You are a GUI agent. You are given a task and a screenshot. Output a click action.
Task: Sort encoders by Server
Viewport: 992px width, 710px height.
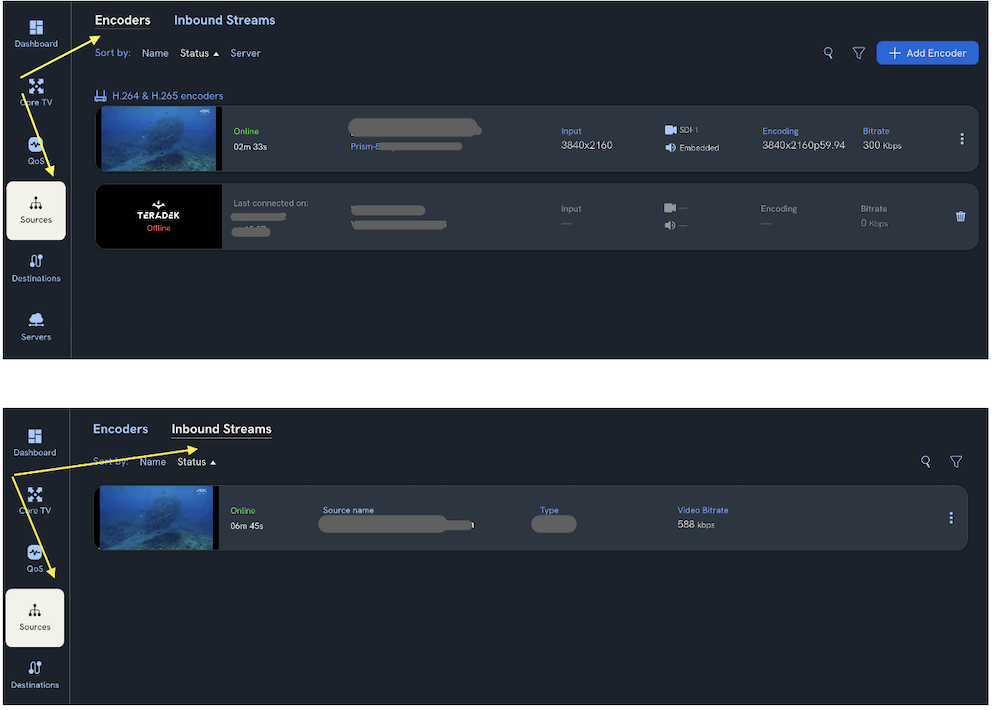(x=245, y=53)
